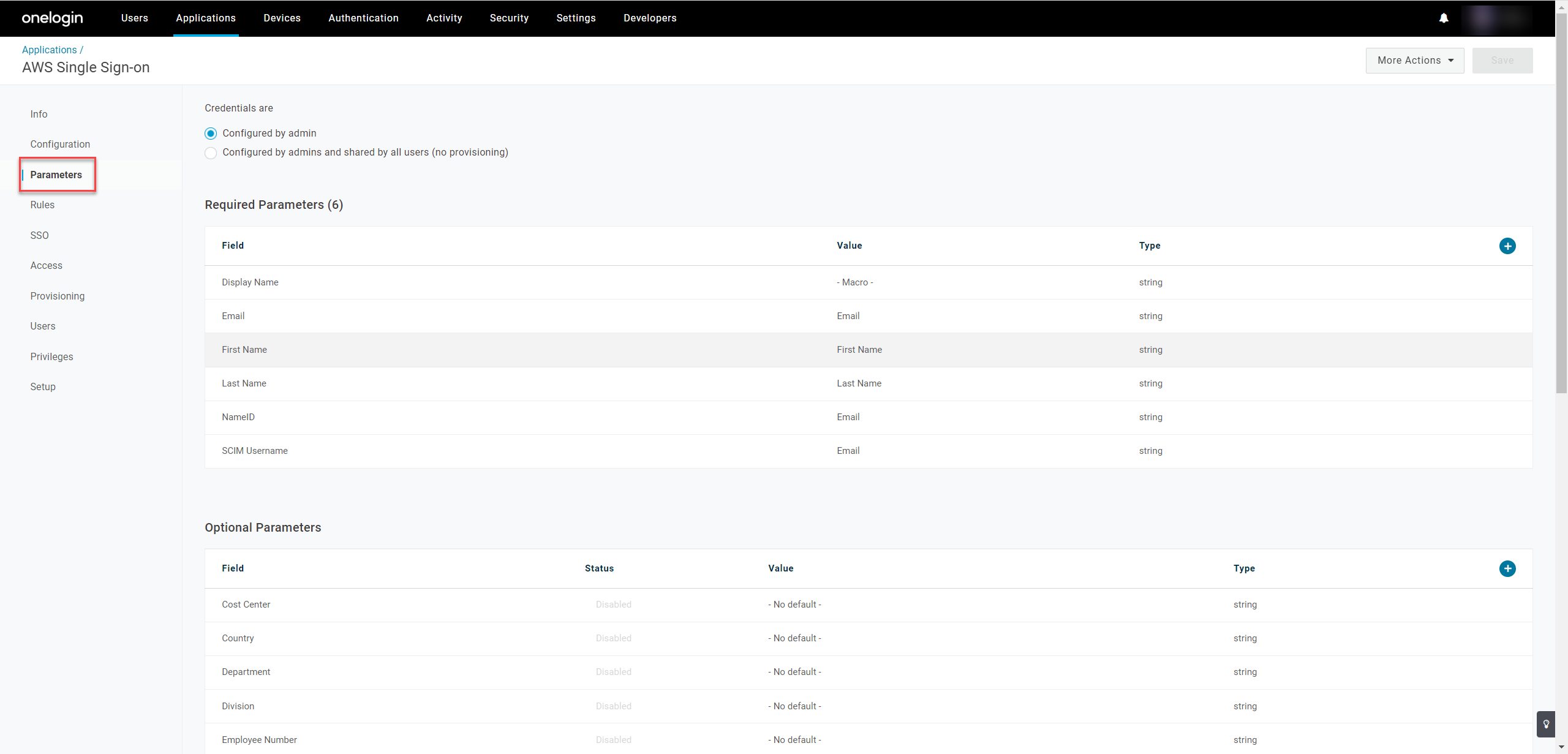Open the More Actions dropdown

pos(1415,60)
